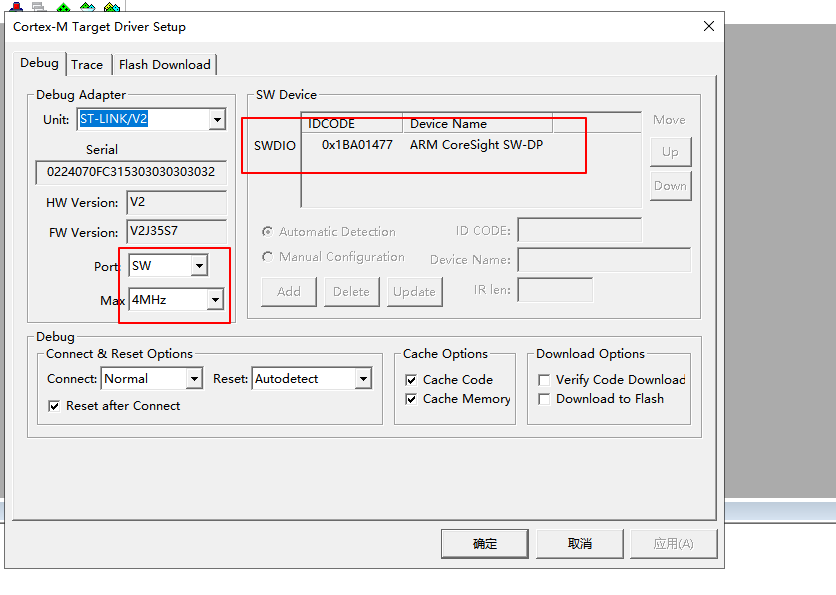Viewport: 836px width, 595px height.
Task: Click the Add button
Action: pyautogui.click(x=288, y=292)
